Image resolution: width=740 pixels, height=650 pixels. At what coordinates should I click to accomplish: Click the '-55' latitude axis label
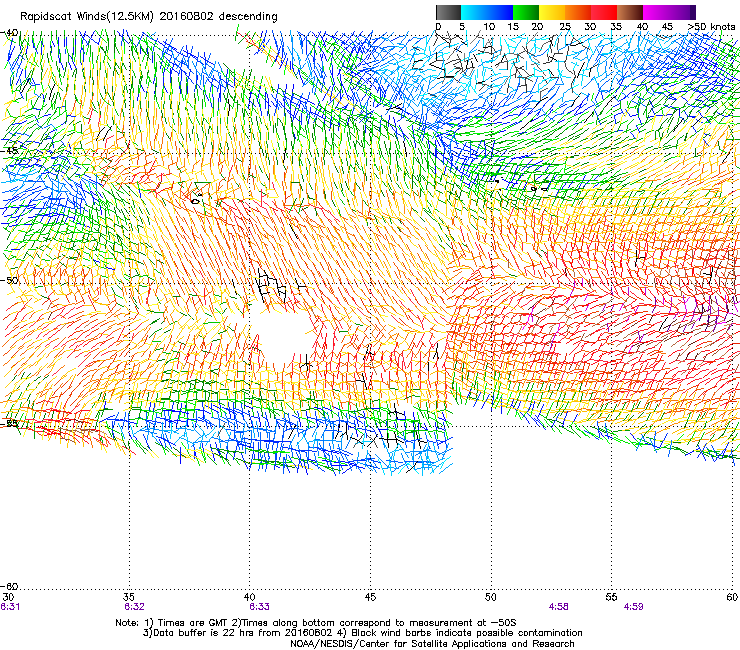point(9,423)
